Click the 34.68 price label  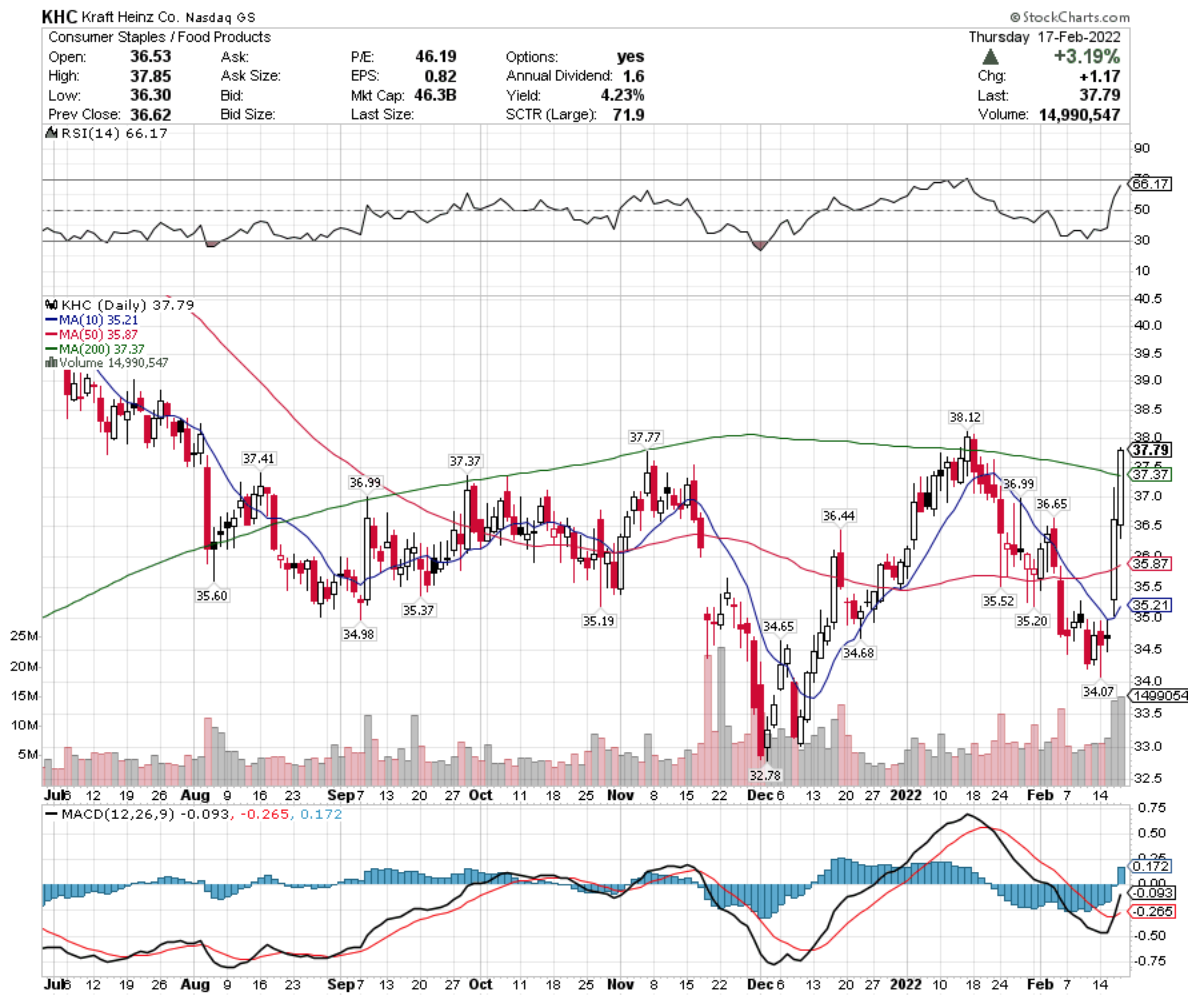point(858,653)
